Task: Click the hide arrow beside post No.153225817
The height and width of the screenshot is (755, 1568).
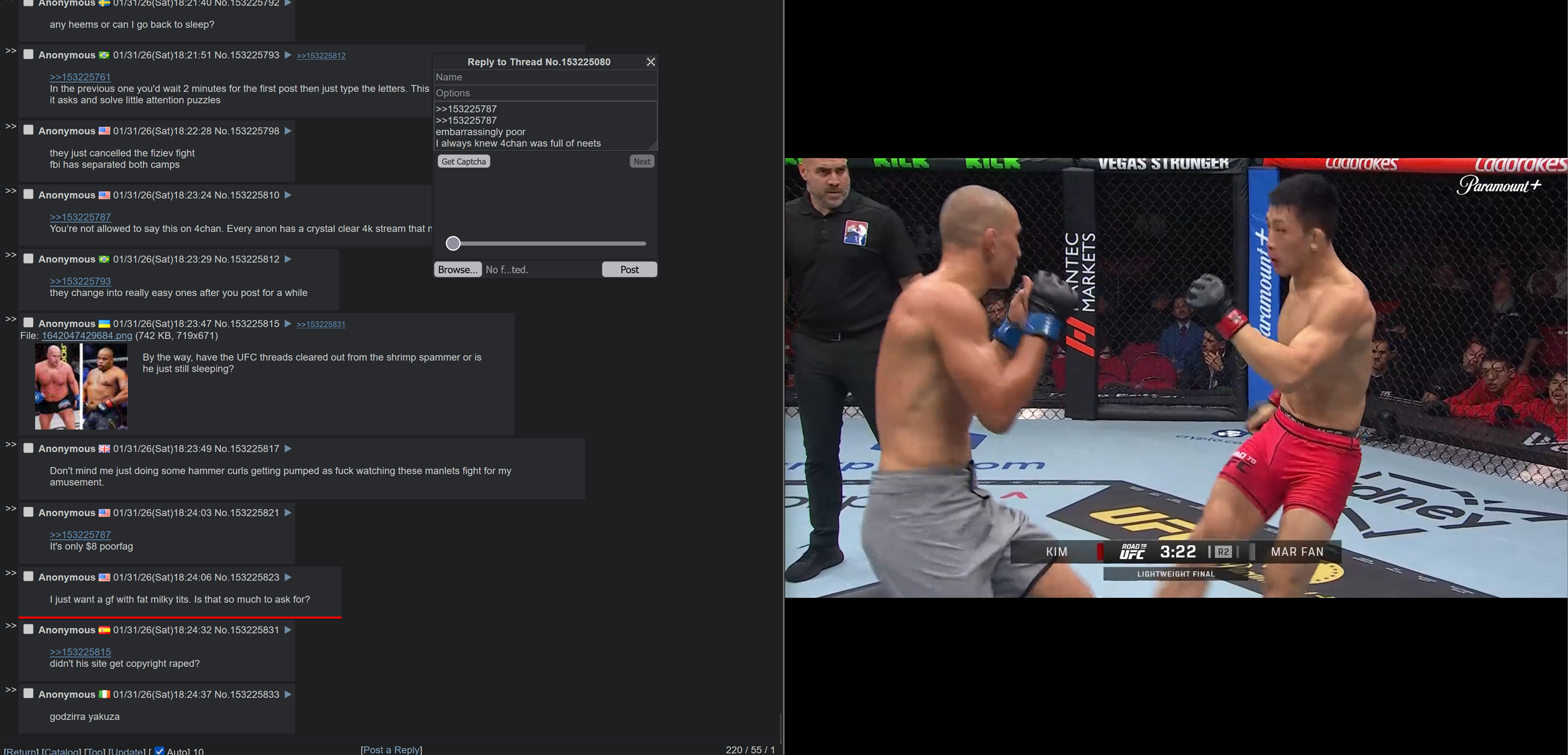Action: click(x=10, y=445)
